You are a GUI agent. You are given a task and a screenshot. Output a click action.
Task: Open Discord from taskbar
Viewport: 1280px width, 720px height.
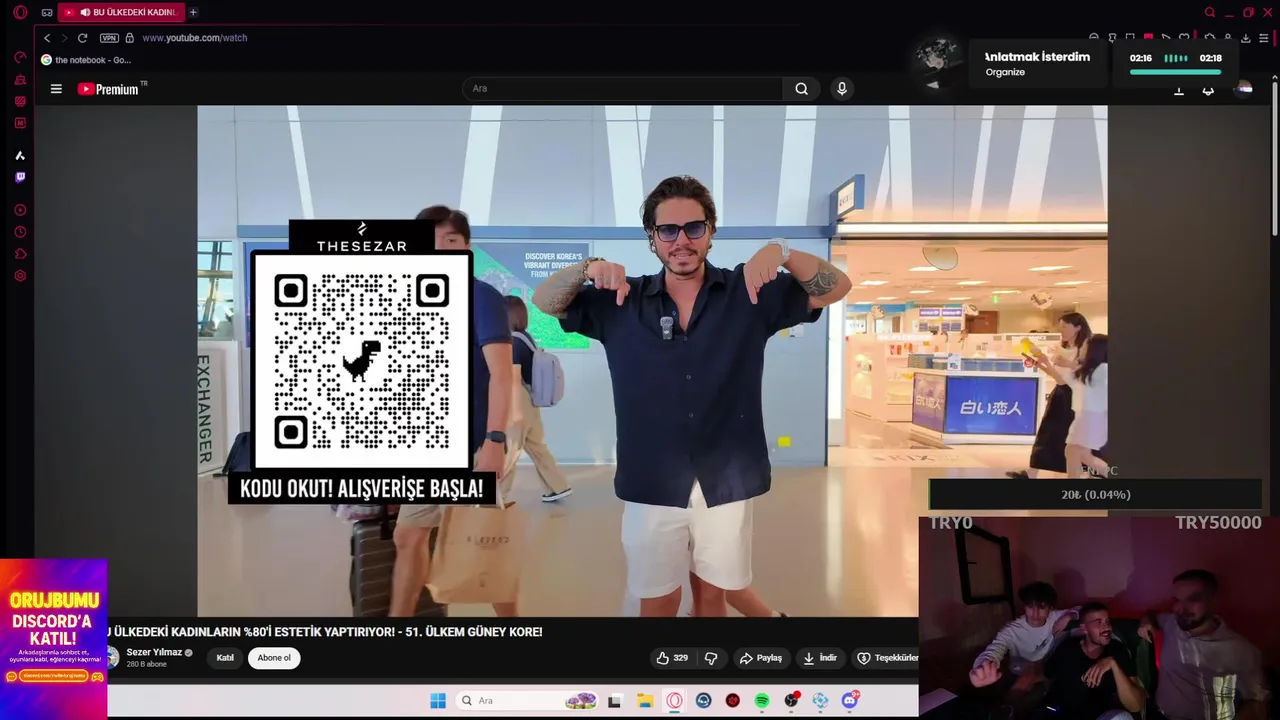850,701
